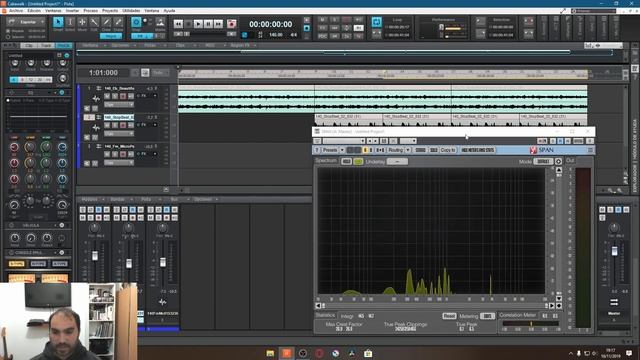The image size is (640, 360).
Task: Rewind to start with transport button
Action: (x=178, y=24)
